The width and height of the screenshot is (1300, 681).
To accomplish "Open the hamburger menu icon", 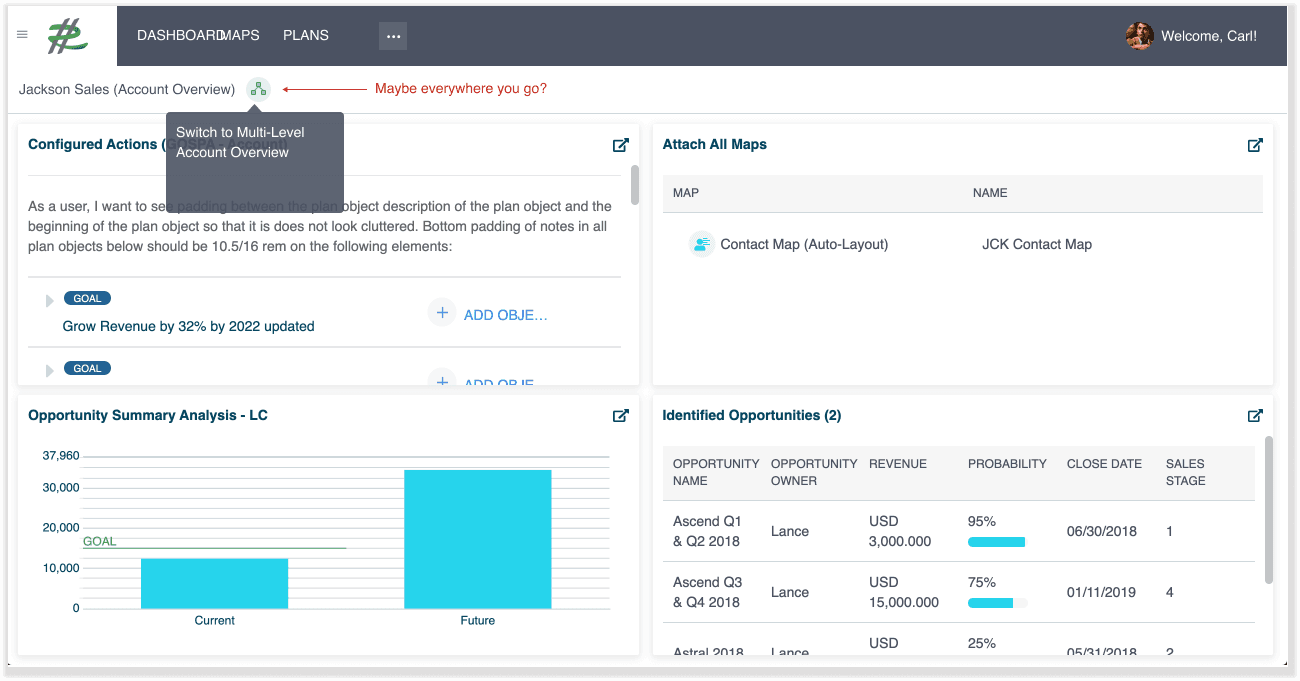I will pyautogui.click(x=22, y=35).
